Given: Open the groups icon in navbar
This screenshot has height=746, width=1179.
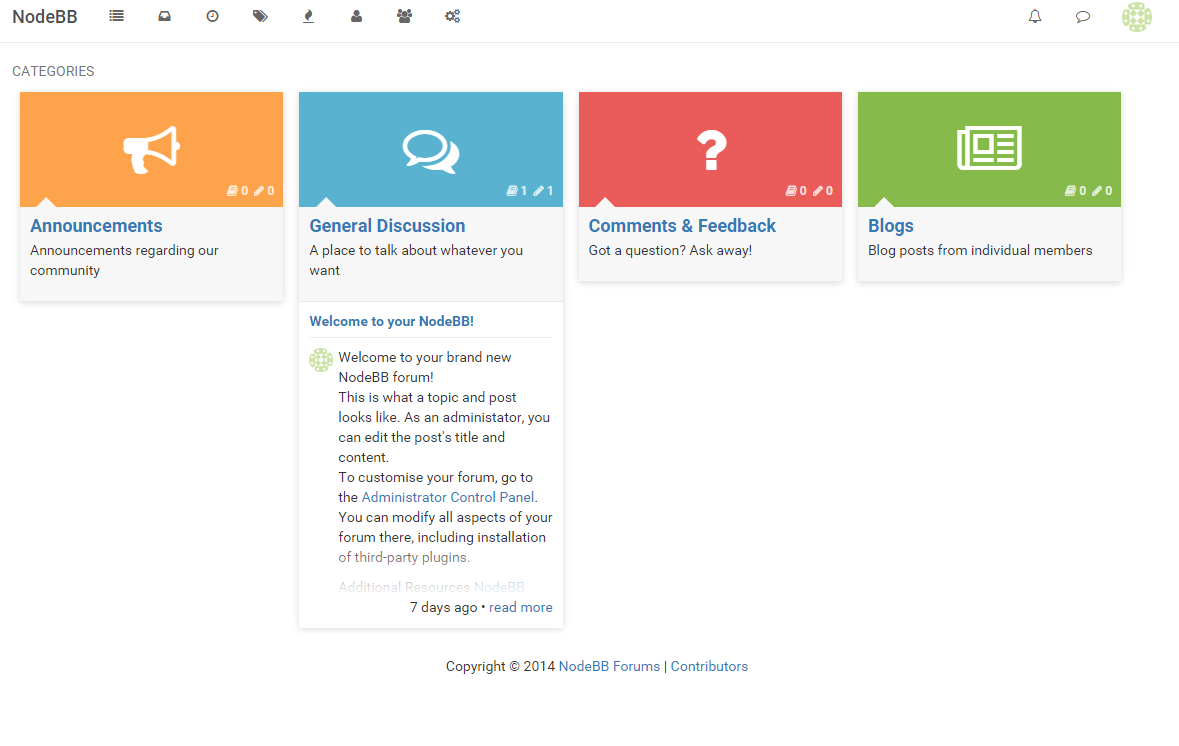Looking at the screenshot, I should [405, 16].
